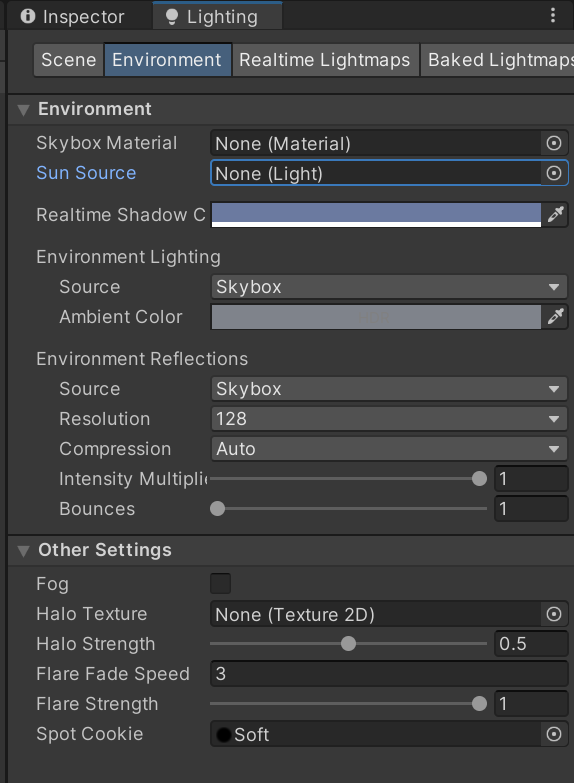574x783 pixels.
Task: Open the Spot Cookie object picker
Action: (x=554, y=734)
